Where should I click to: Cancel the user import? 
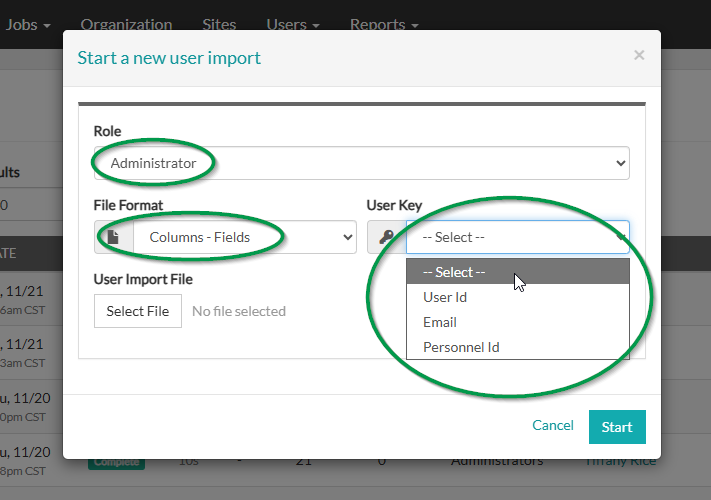[553, 425]
